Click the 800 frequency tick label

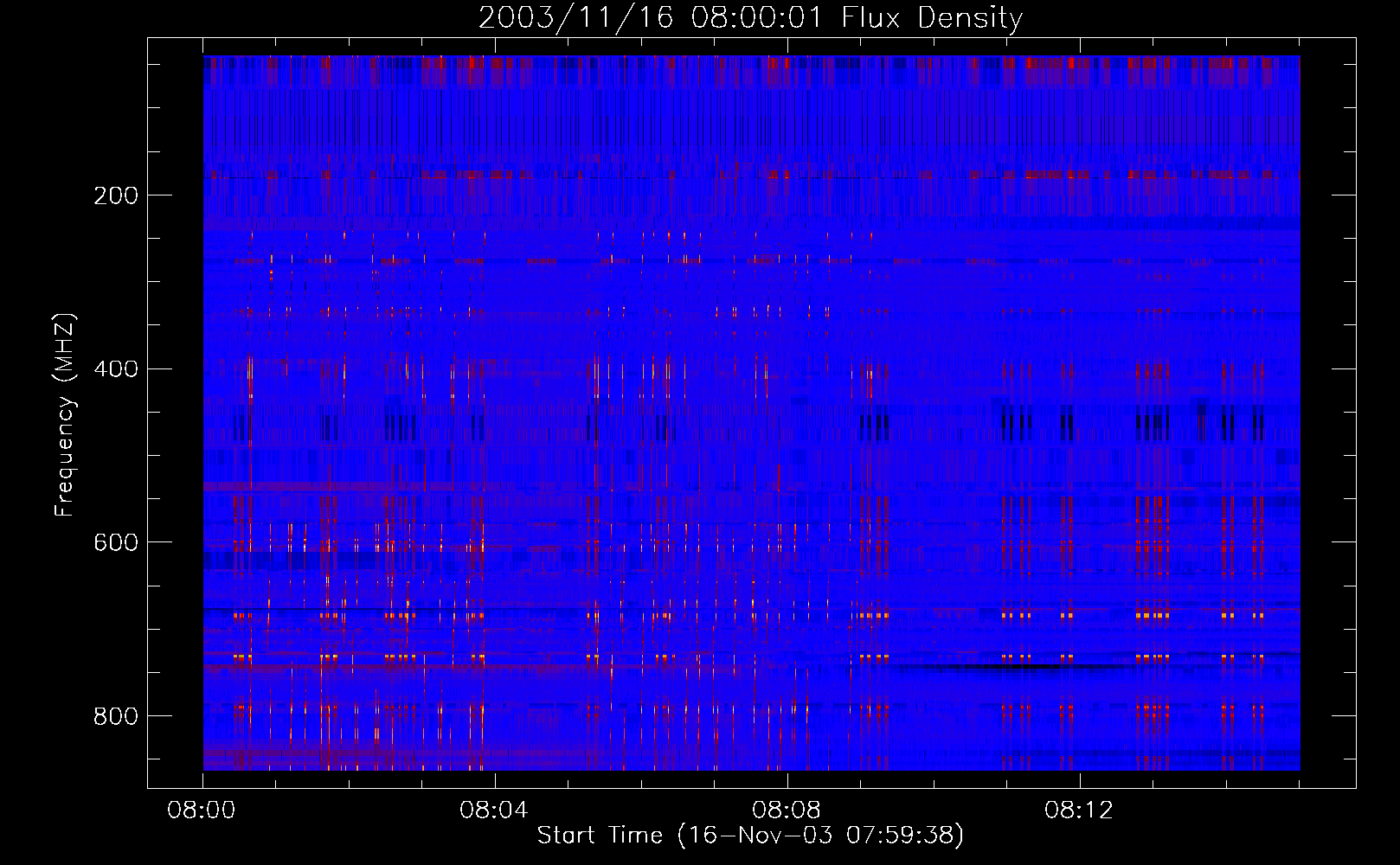(116, 716)
